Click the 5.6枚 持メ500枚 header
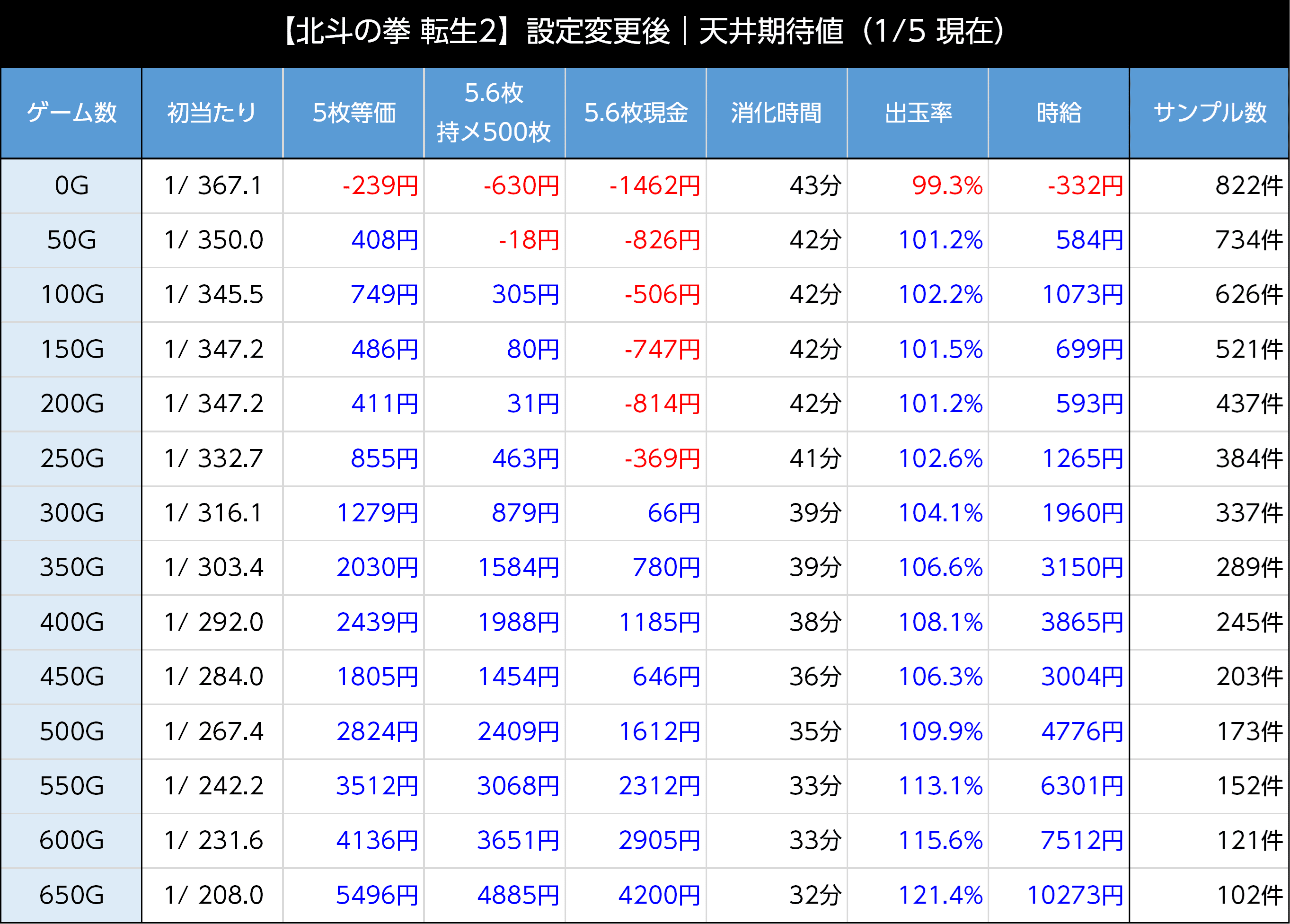The width and height of the screenshot is (1290, 924). click(x=494, y=113)
